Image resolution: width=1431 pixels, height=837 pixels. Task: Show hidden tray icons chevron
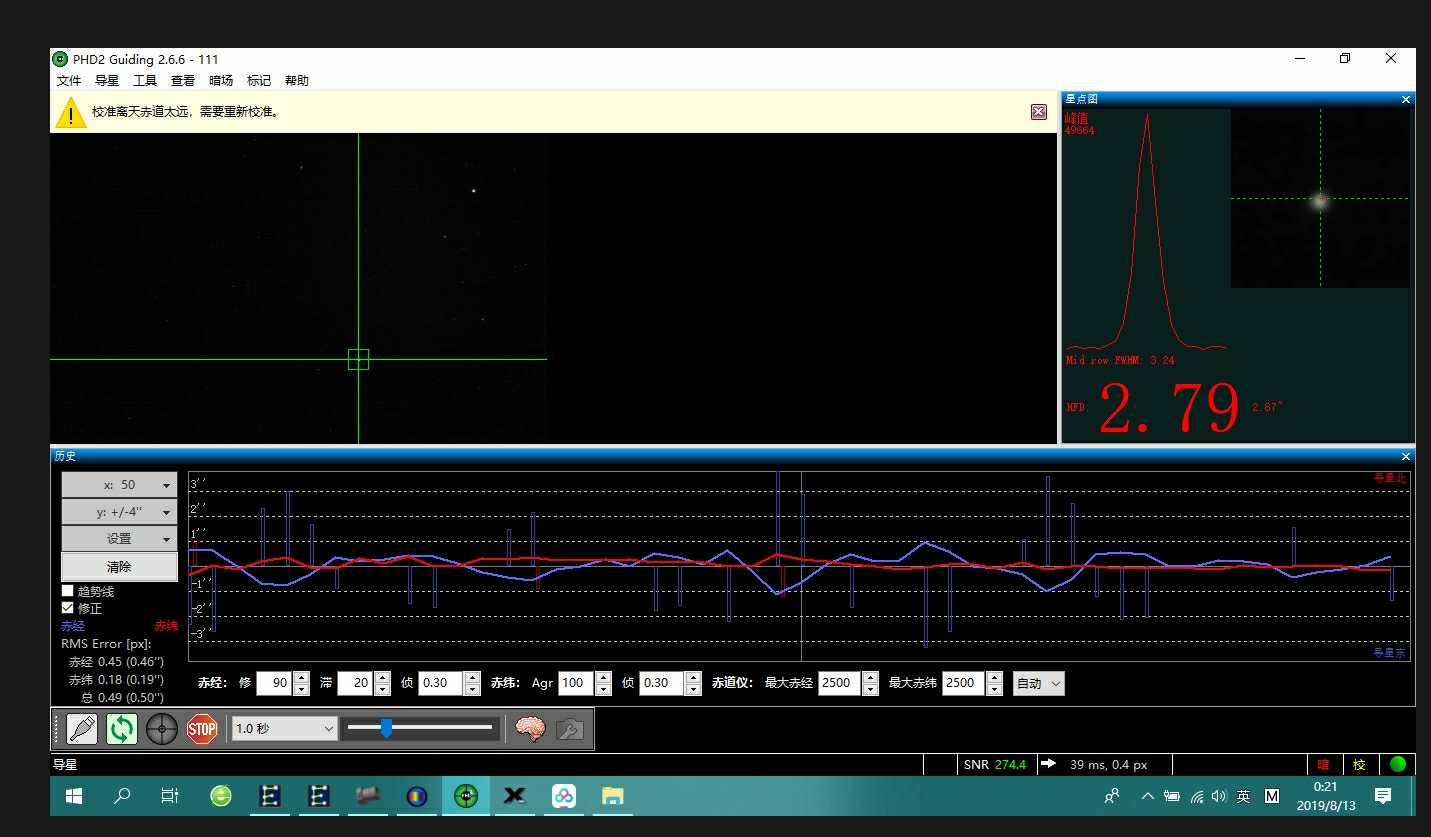tap(1147, 796)
